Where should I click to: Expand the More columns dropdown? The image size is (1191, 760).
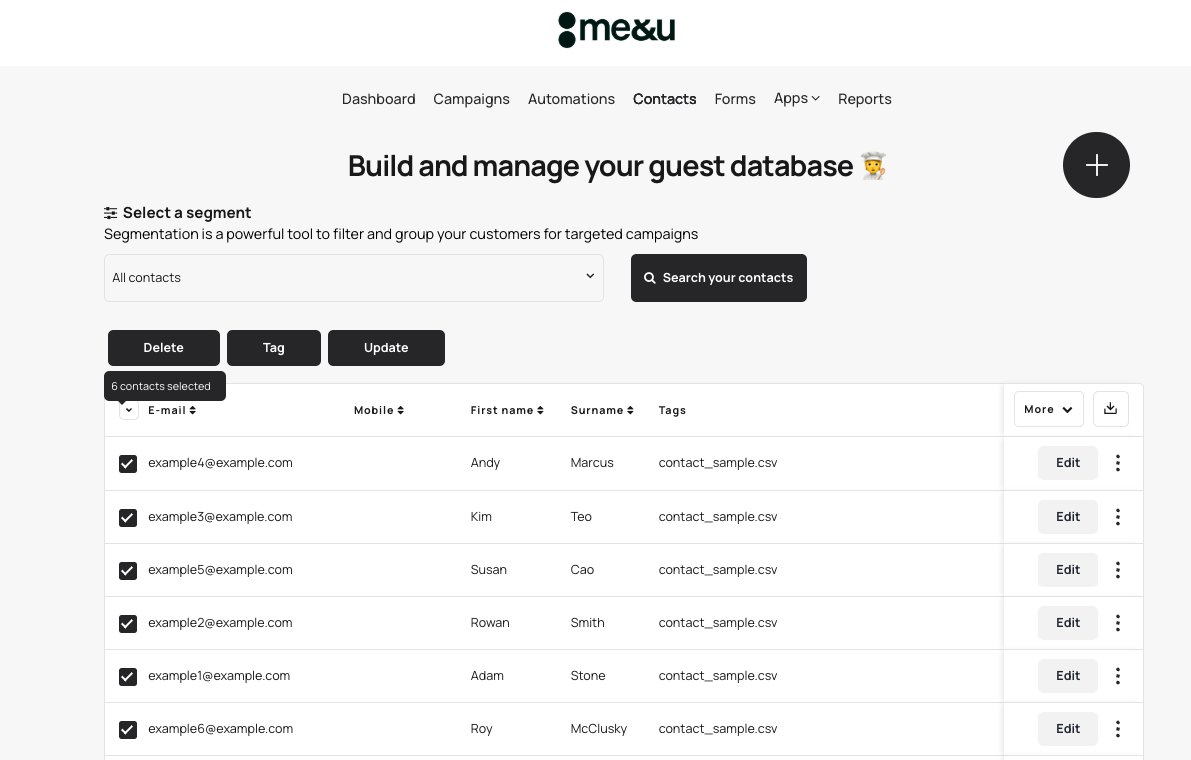click(1048, 409)
